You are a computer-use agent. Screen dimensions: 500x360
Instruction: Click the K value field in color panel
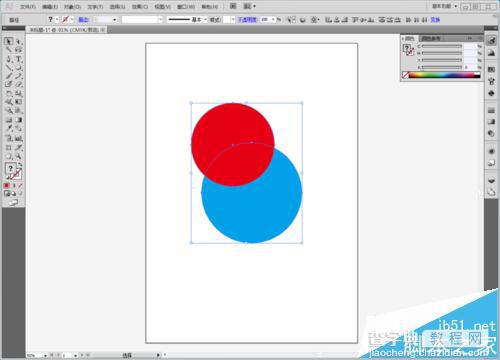tap(470, 67)
